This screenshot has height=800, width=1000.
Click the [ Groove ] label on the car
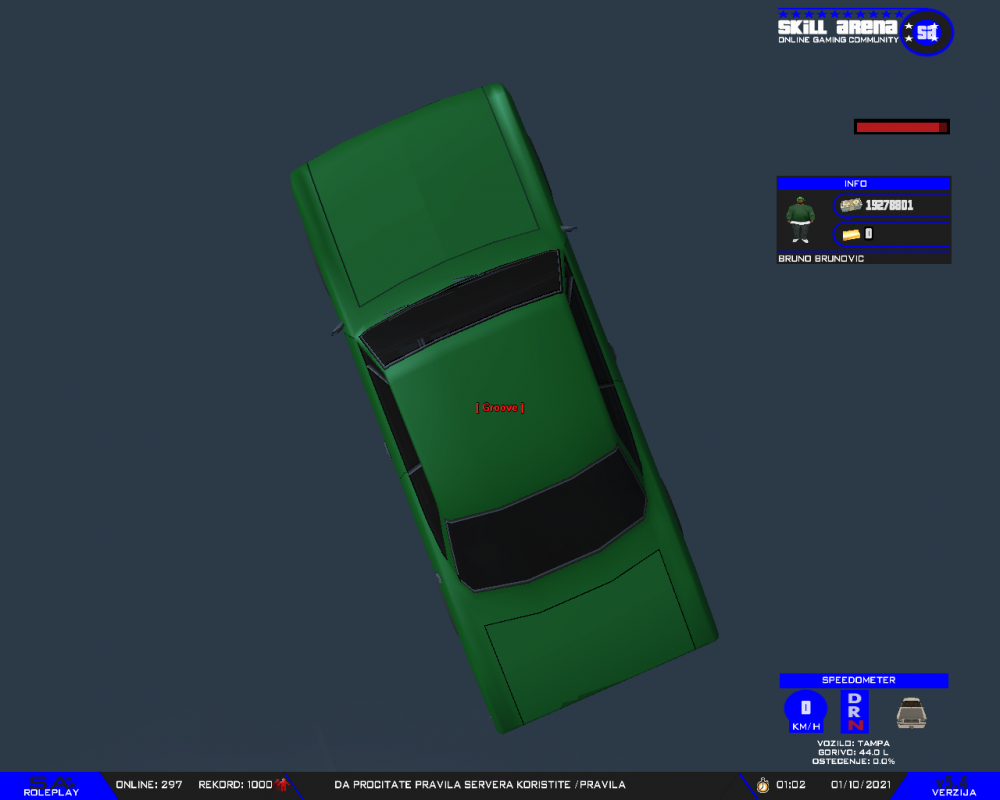click(499, 408)
